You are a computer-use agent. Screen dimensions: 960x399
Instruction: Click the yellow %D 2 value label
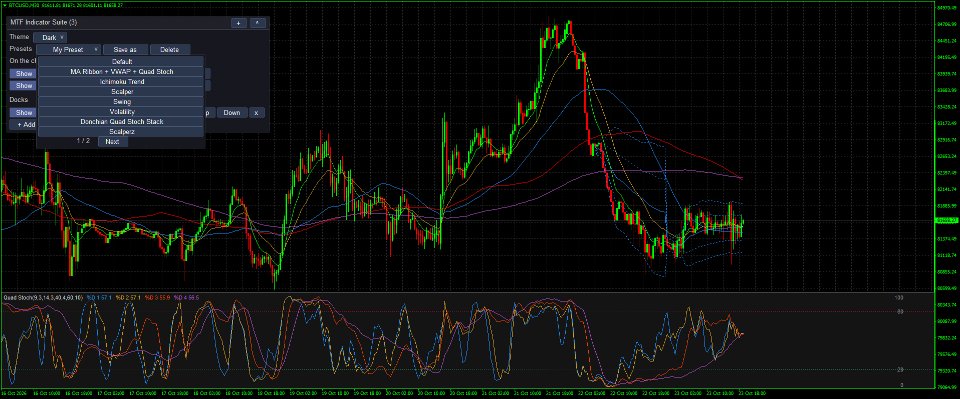click(129, 297)
